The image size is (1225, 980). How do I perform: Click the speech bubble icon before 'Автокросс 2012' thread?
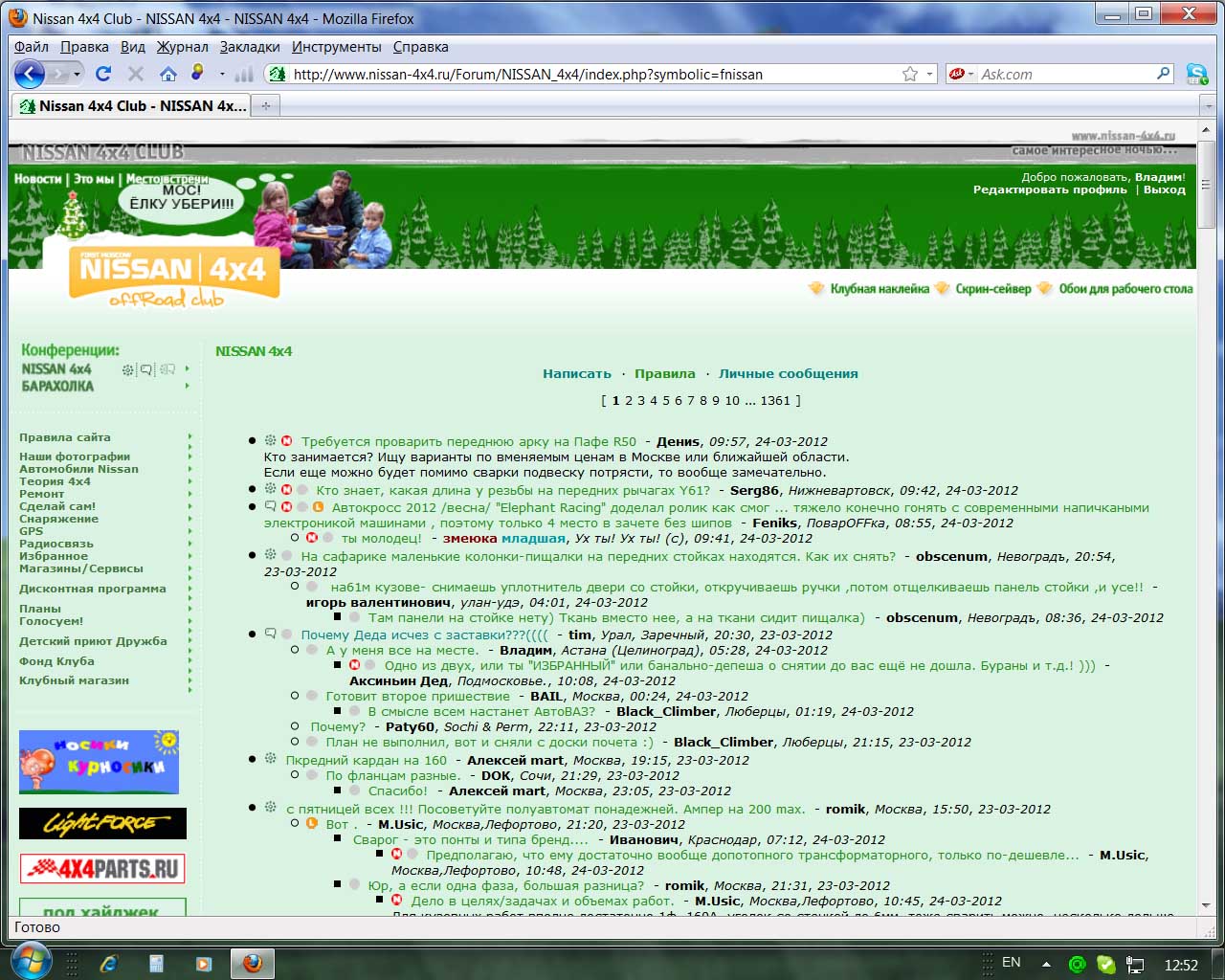coord(270,507)
